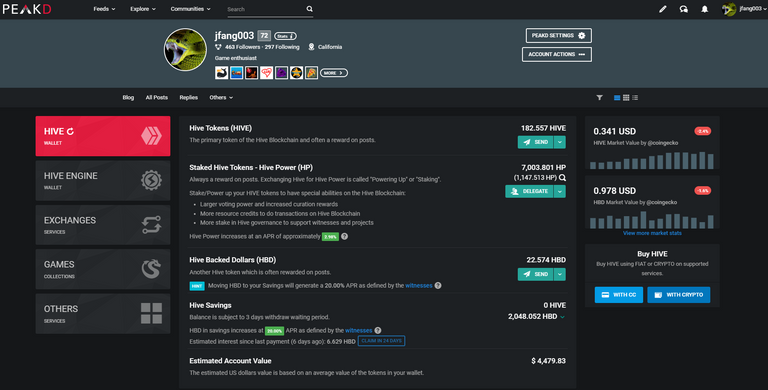Click the help icon after the HBD hint
Image resolution: width=768 pixels, height=390 pixels.
pyautogui.click(x=438, y=286)
